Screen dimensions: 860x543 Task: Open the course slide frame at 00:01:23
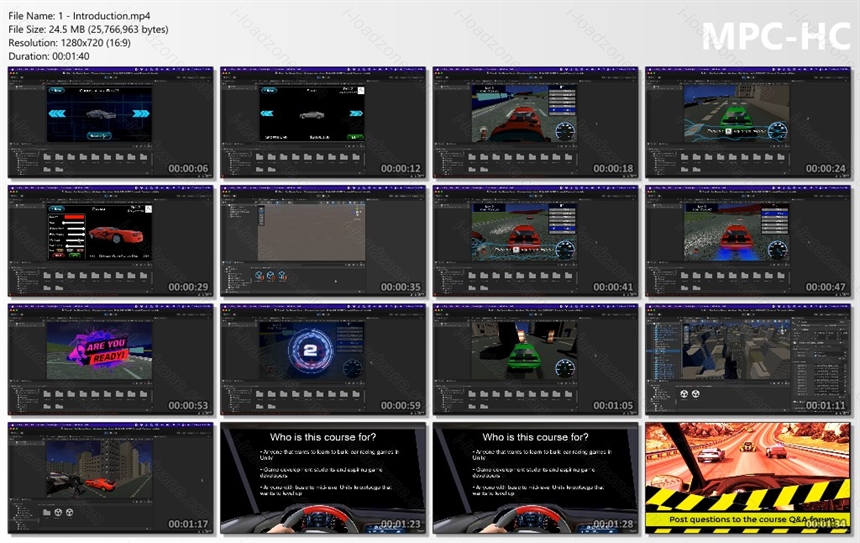point(323,478)
